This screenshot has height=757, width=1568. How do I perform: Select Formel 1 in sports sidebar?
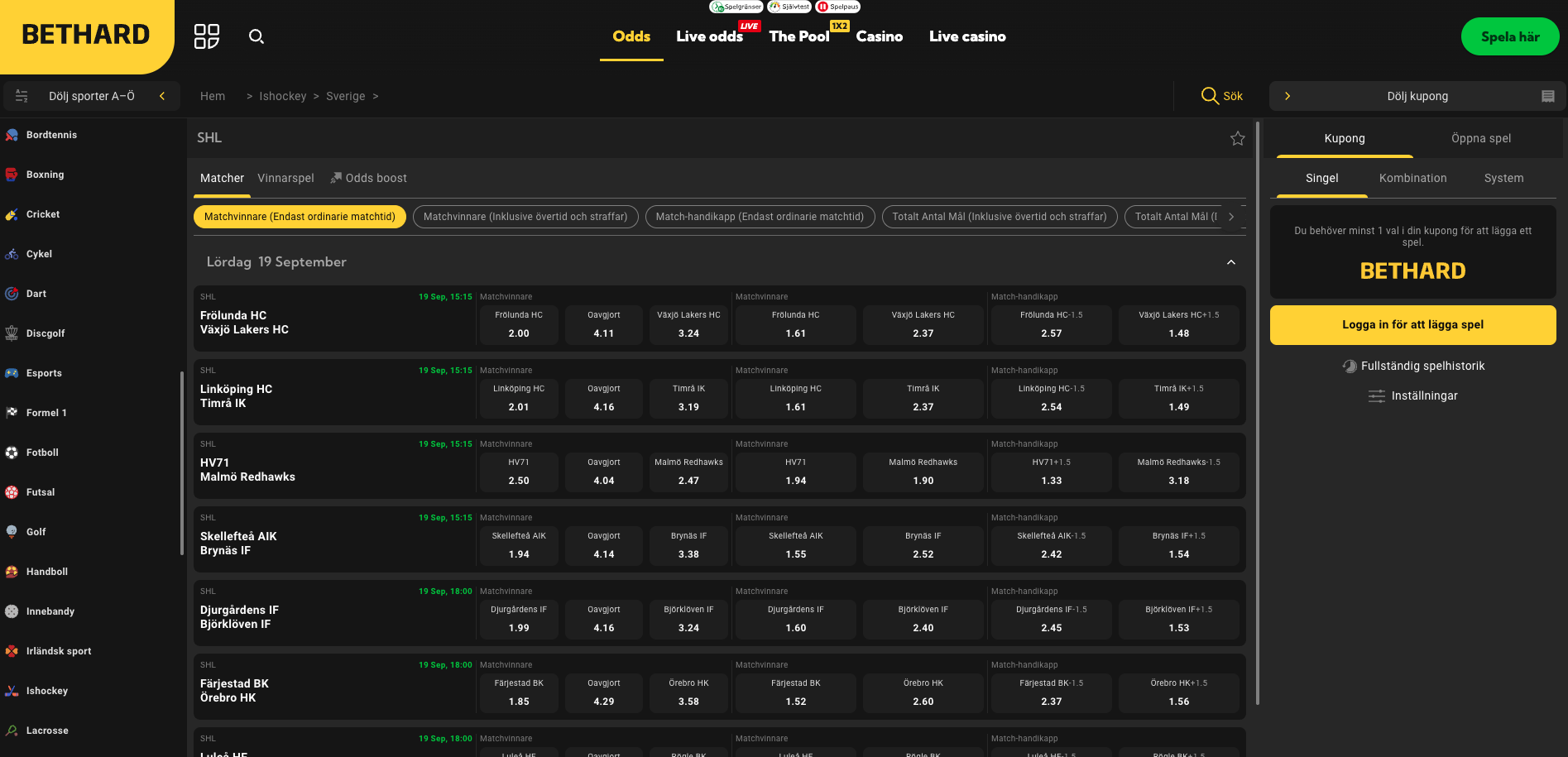point(46,413)
